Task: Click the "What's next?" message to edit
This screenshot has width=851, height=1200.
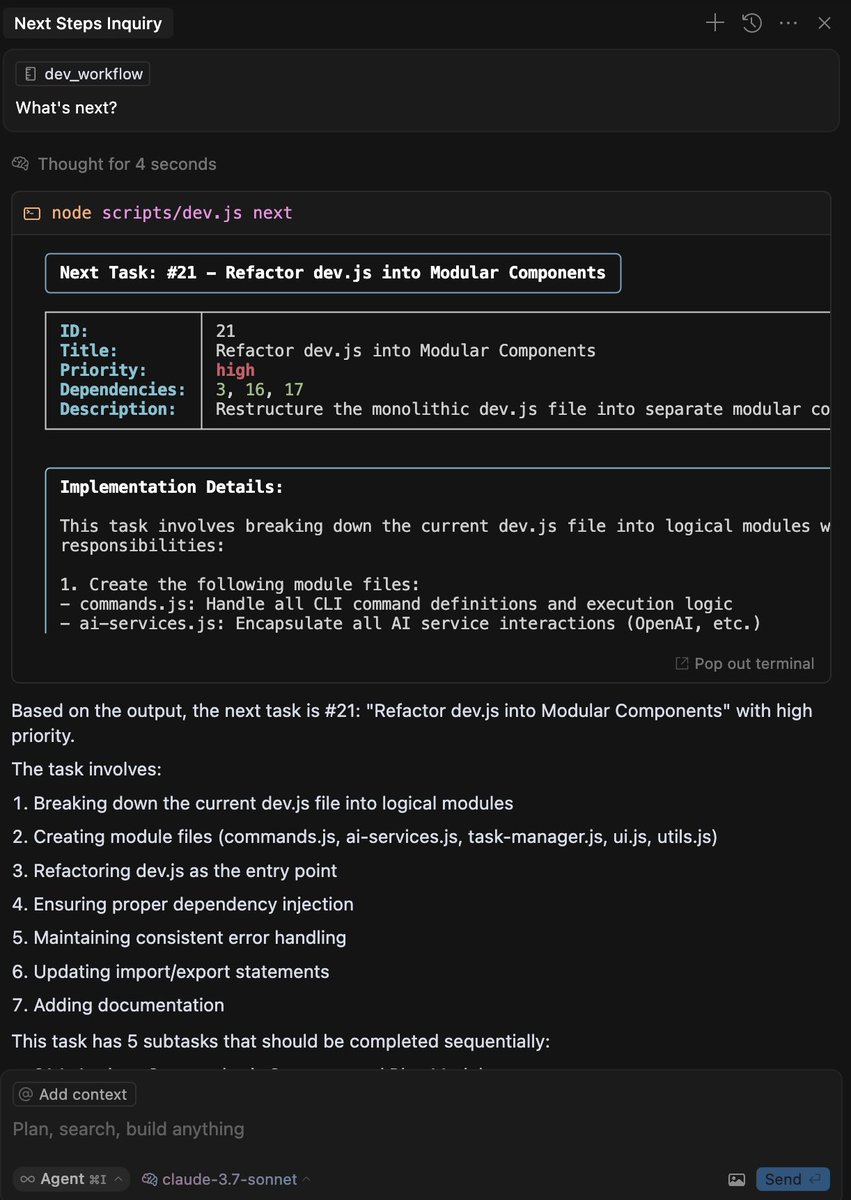Action: tap(66, 107)
